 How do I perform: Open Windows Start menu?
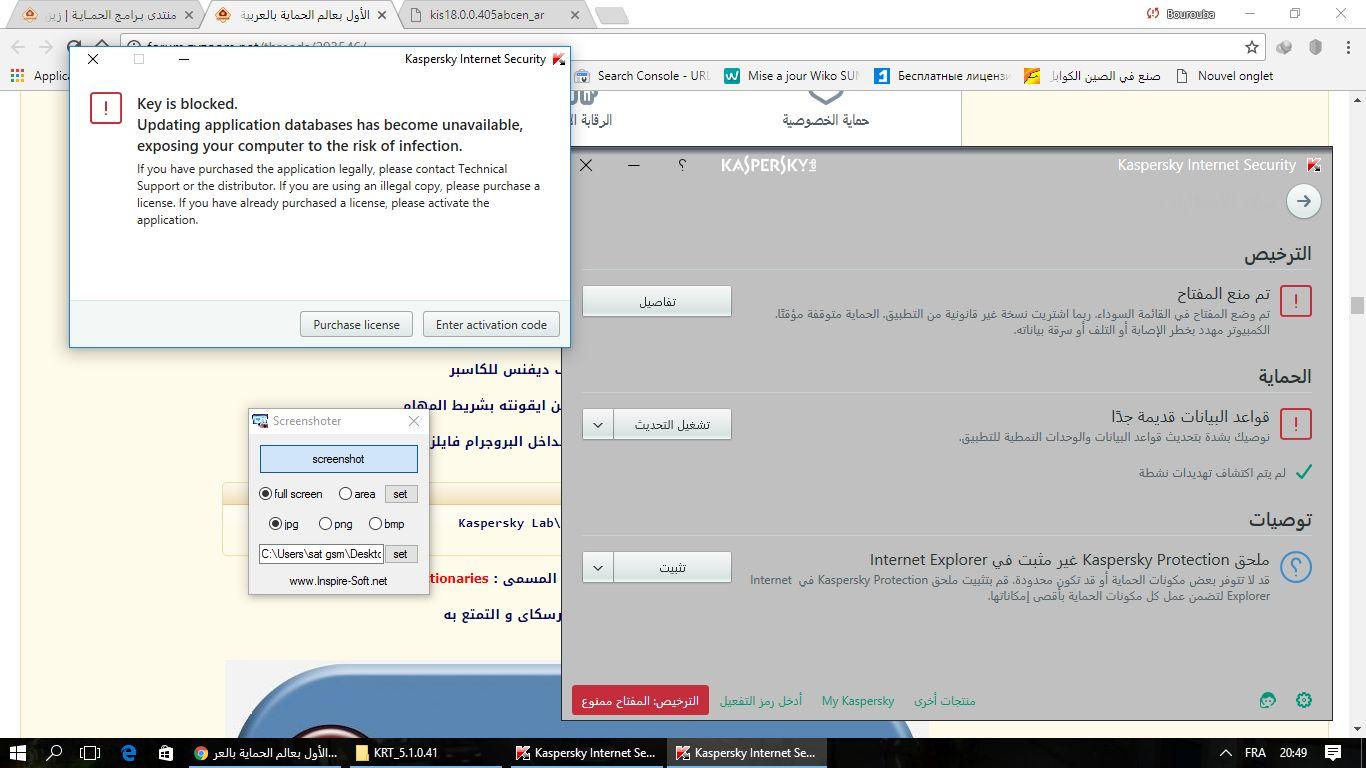[x=18, y=752]
